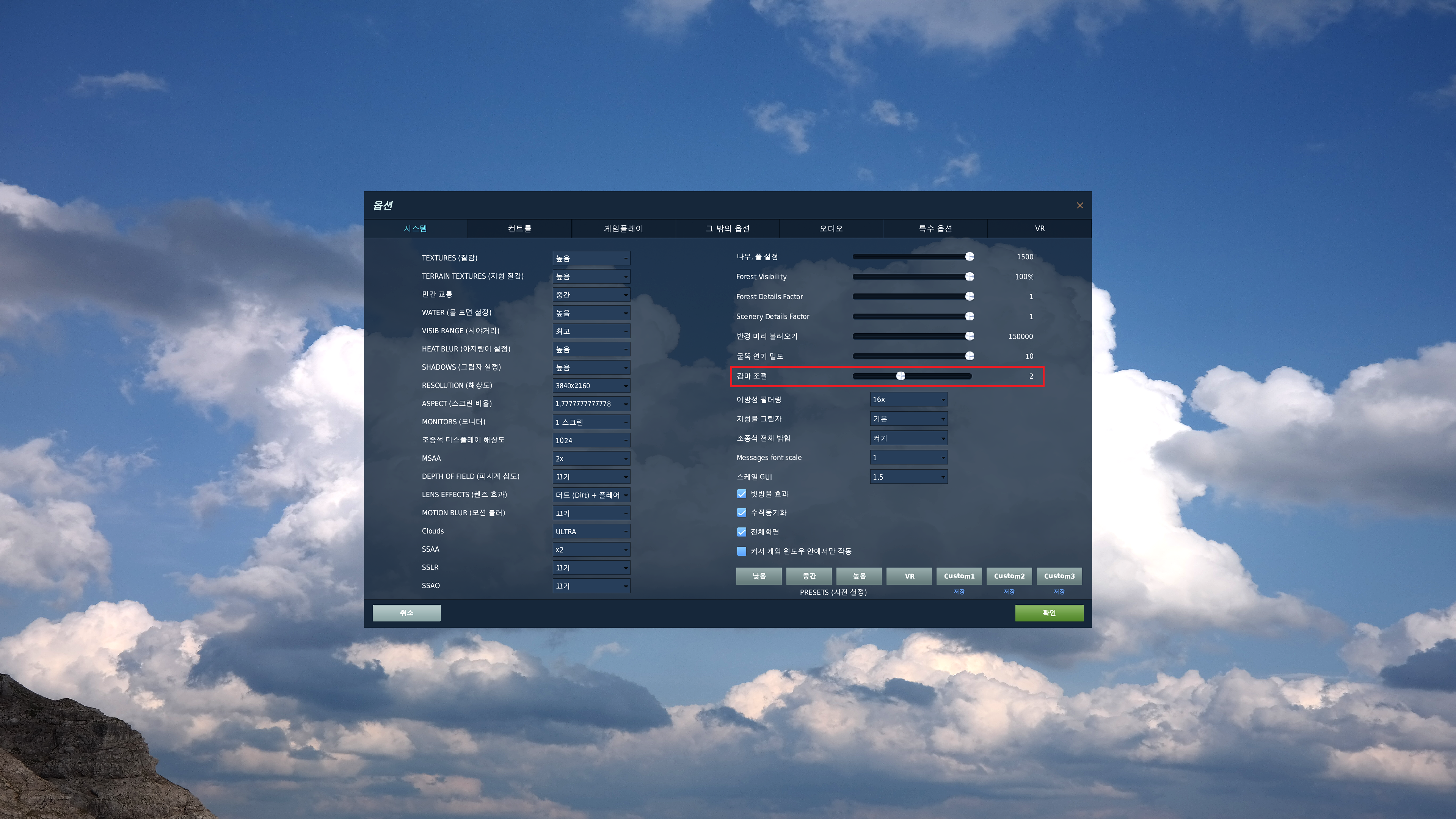Uncheck the 전체화면 checkbox
The width and height of the screenshot is (1456, 819).
pyautogui.click(x=742, y=532)
